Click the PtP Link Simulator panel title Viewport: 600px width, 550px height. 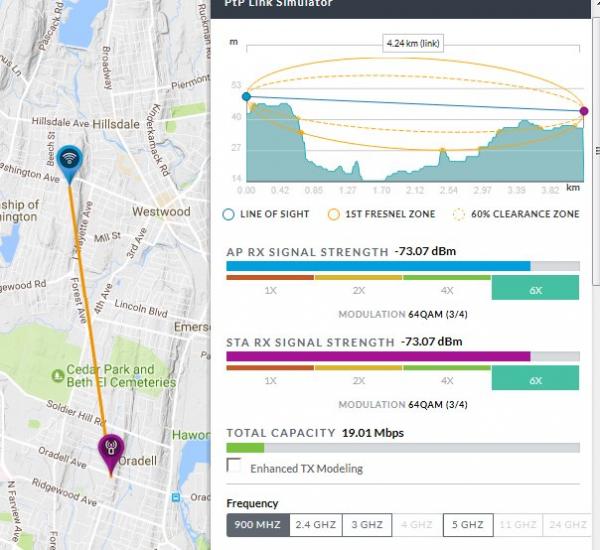[279, 3]
